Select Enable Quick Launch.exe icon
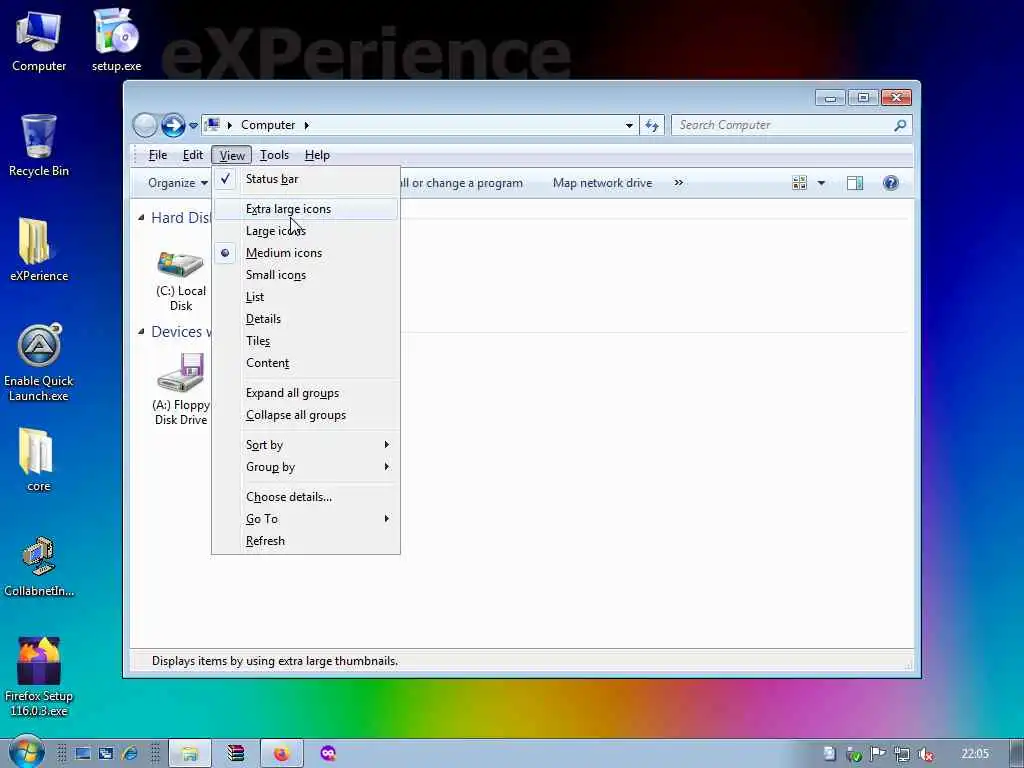This screenshot has width=1024, height=768. pos(39,362)
